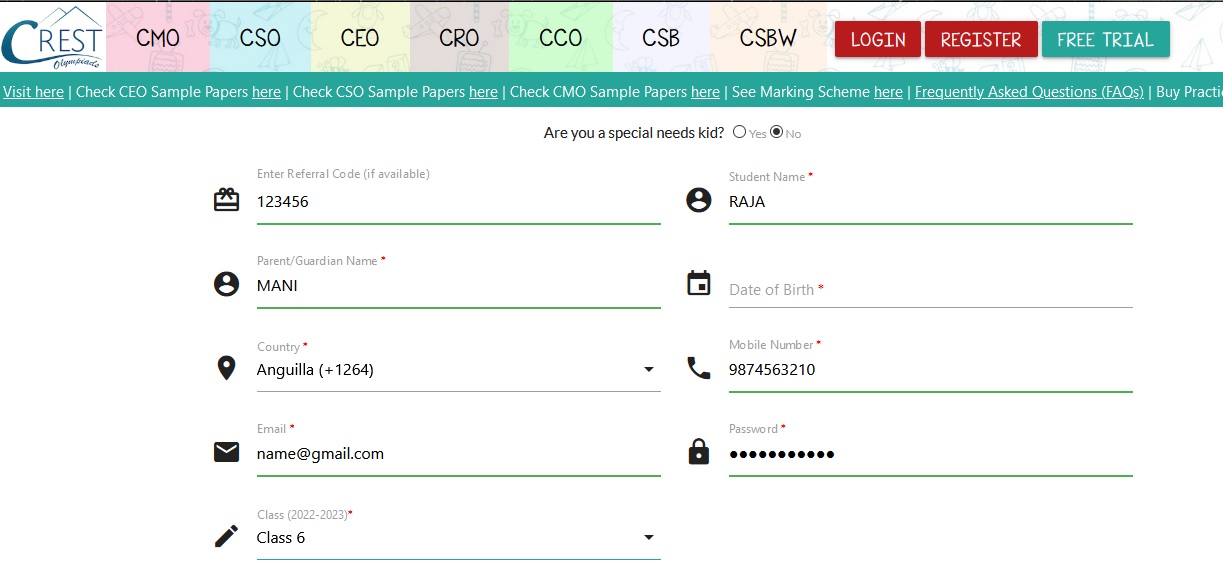The width and height of the screenshot is (1223, 581).
Task: Open the date of birth calendar icon
Action: click(698, 283)
